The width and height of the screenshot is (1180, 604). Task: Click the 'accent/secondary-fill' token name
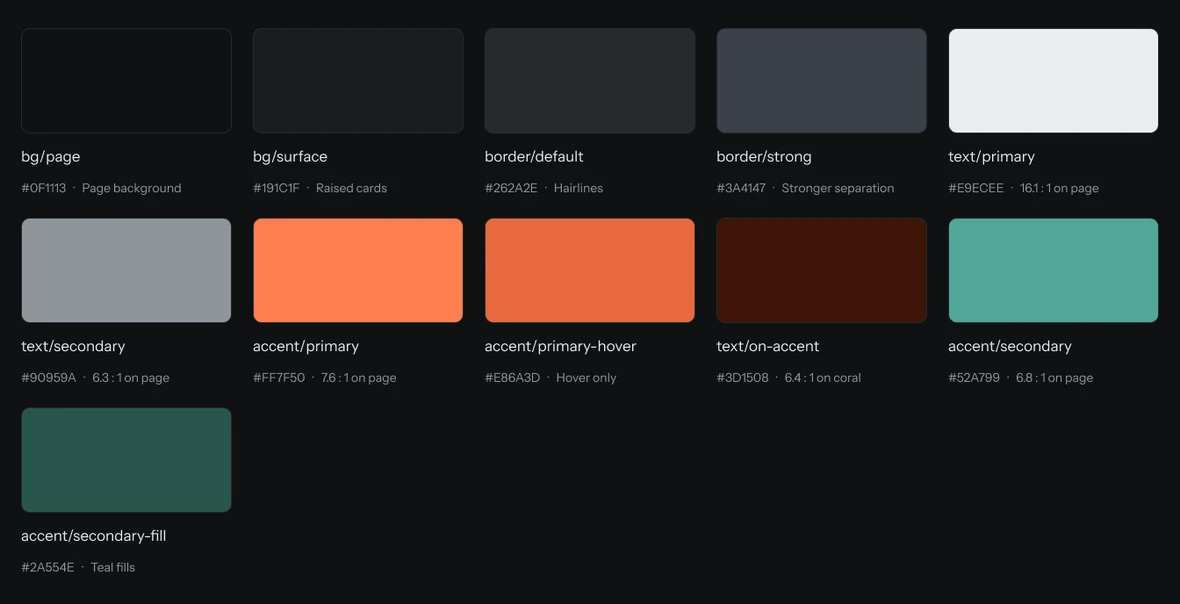coord(94,536)
